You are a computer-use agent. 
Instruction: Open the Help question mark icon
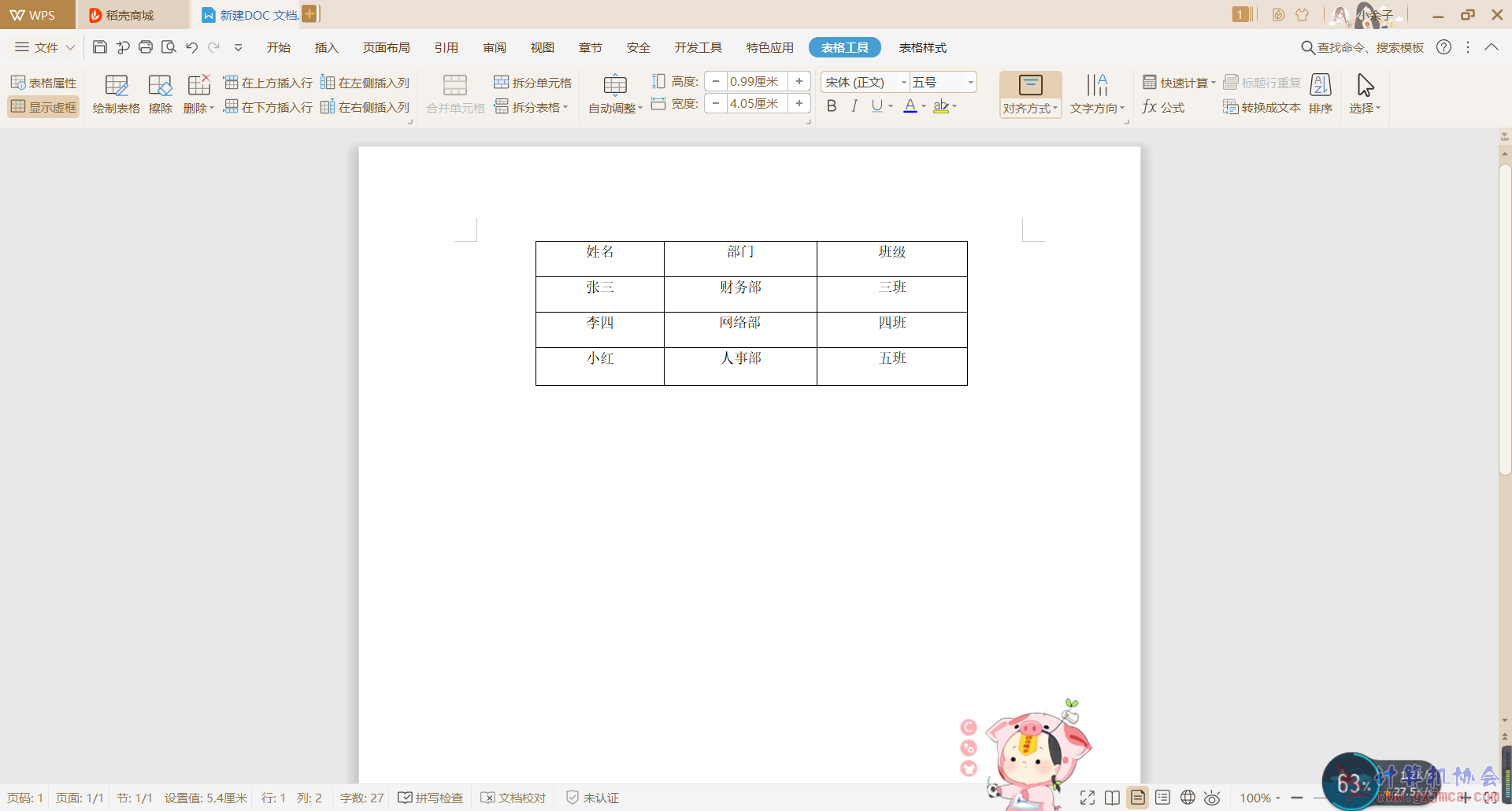[1443, 47]
